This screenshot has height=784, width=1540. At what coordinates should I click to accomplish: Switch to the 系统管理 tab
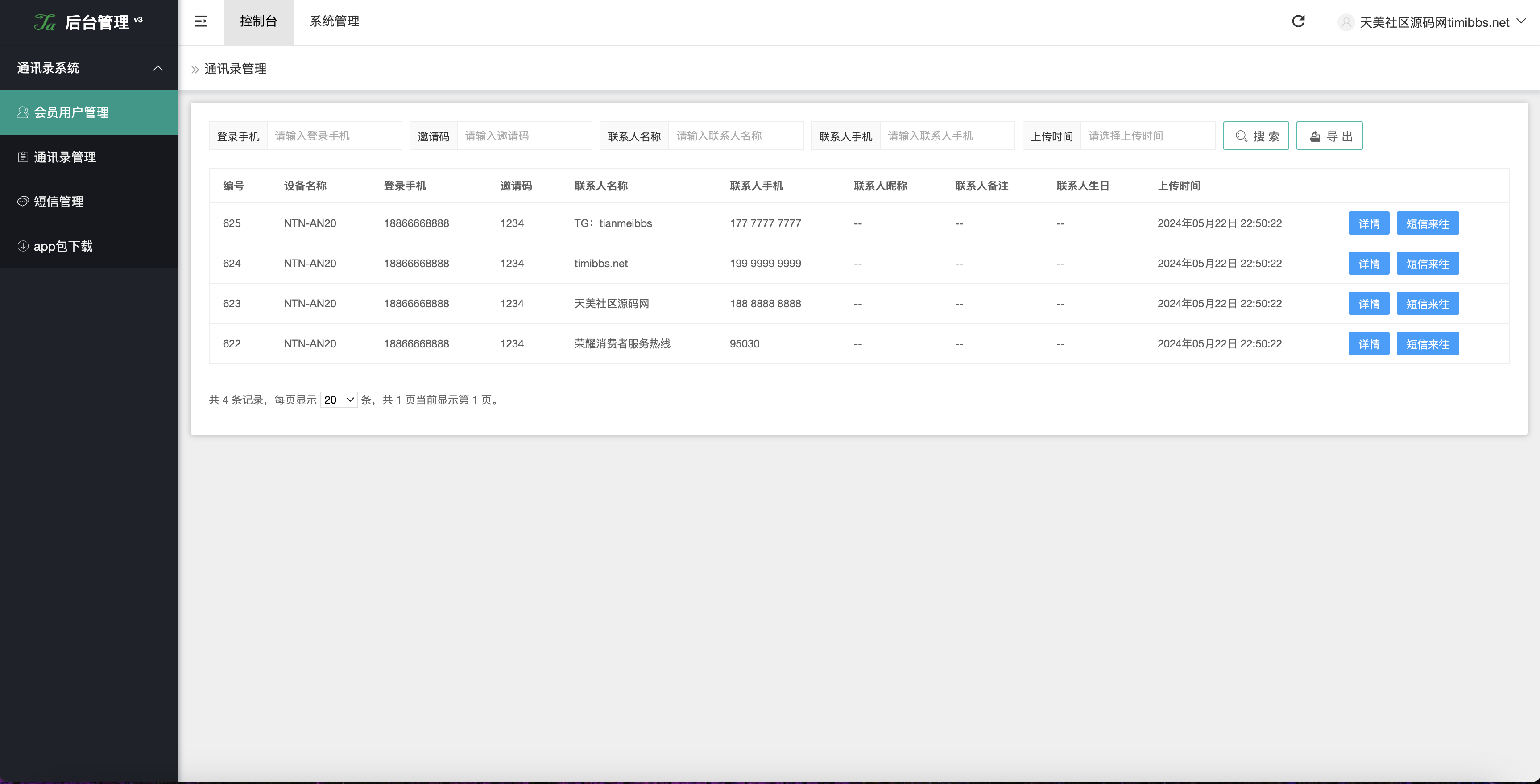pyautogui.click(x=335, y=21)
